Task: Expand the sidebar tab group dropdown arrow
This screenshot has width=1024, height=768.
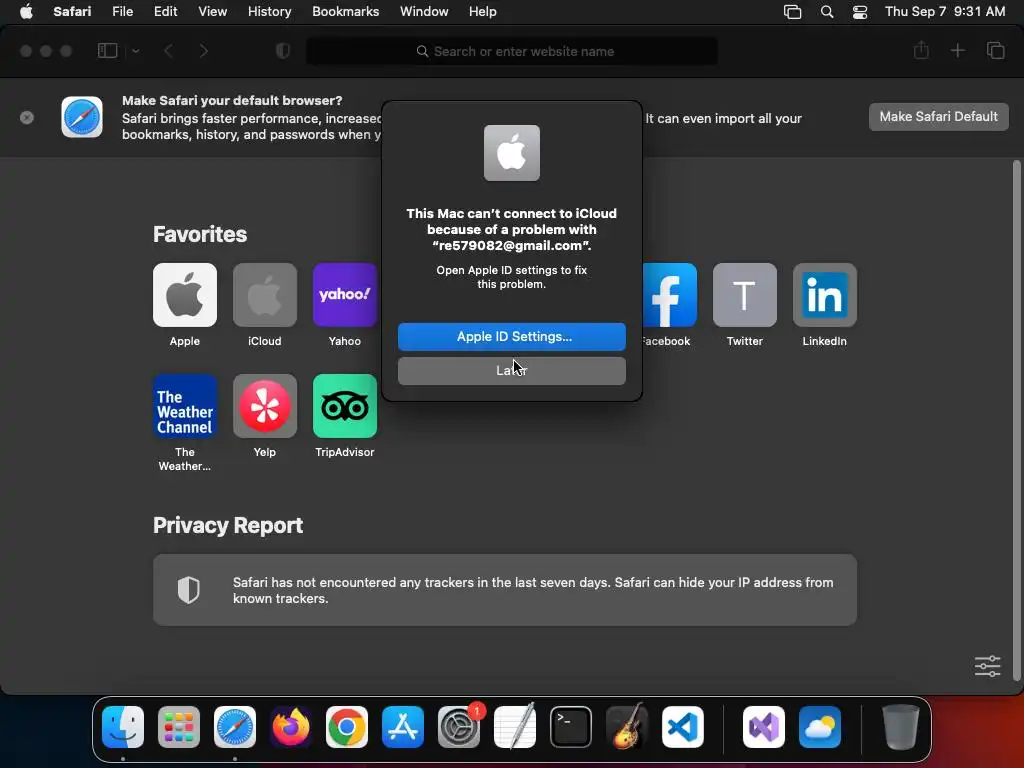Action: pyautogui.click(x=136, y=51)
